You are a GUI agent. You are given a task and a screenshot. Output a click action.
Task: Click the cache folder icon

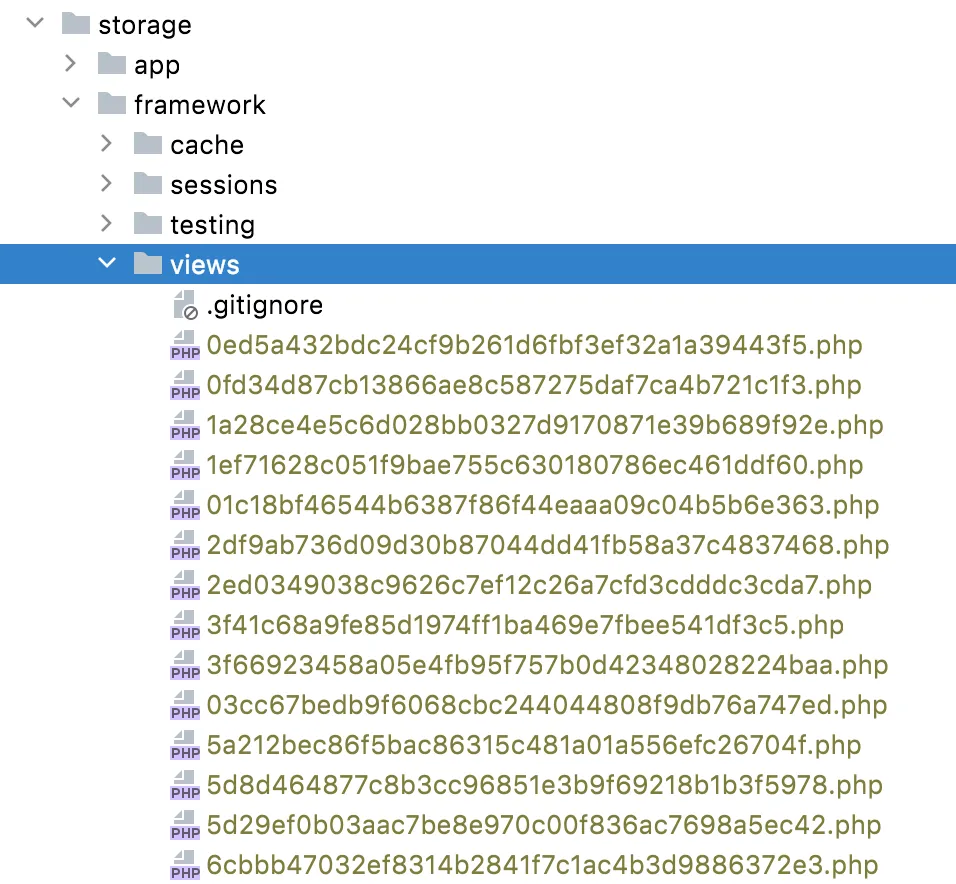point(147,144)
